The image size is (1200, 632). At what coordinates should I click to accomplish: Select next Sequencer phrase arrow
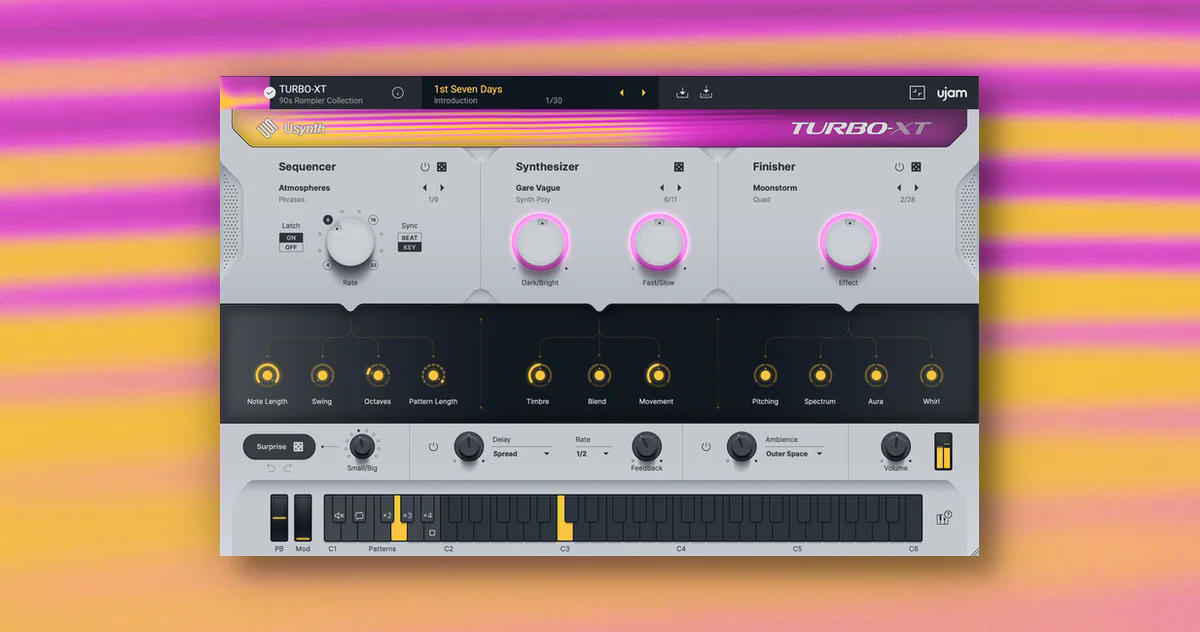click(442, 188)
